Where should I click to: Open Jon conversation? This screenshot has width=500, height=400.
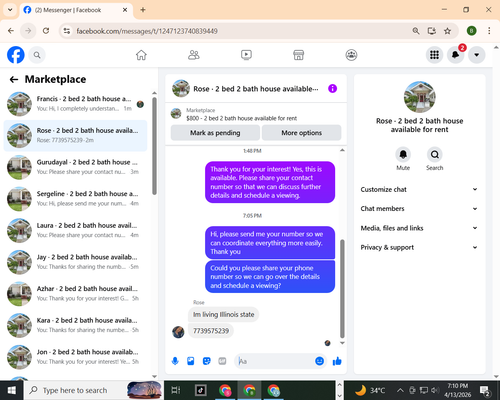click(x=75, y=357)
